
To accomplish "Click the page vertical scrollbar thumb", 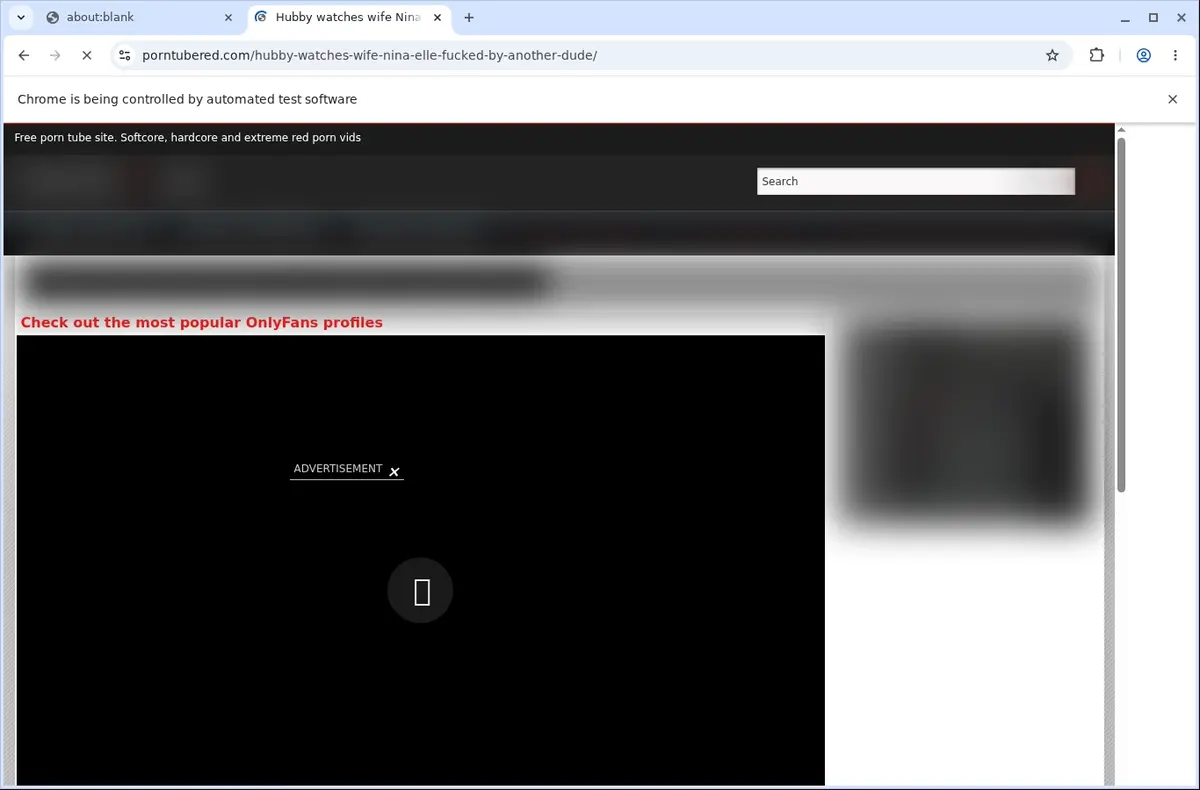I will 1121,315.
